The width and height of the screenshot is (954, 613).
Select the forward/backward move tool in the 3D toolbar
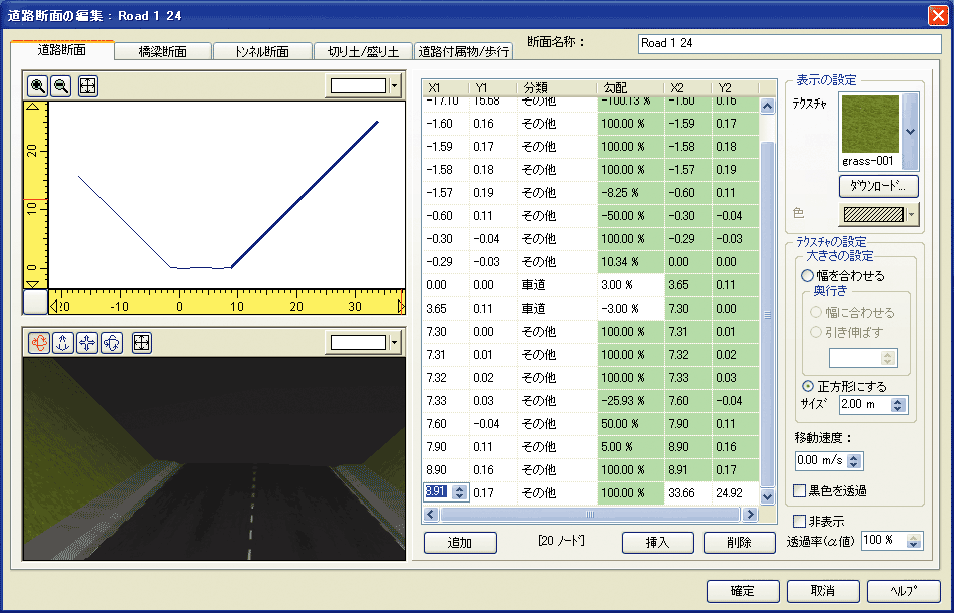(x=63, y=343)
